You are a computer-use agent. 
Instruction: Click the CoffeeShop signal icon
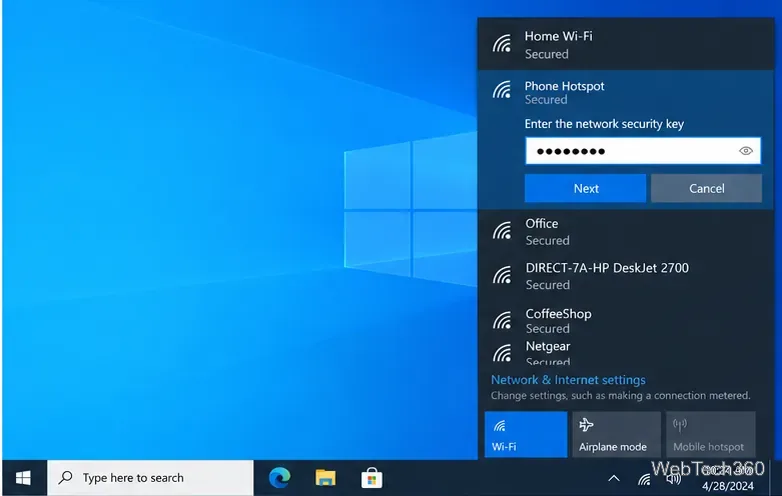502,320
